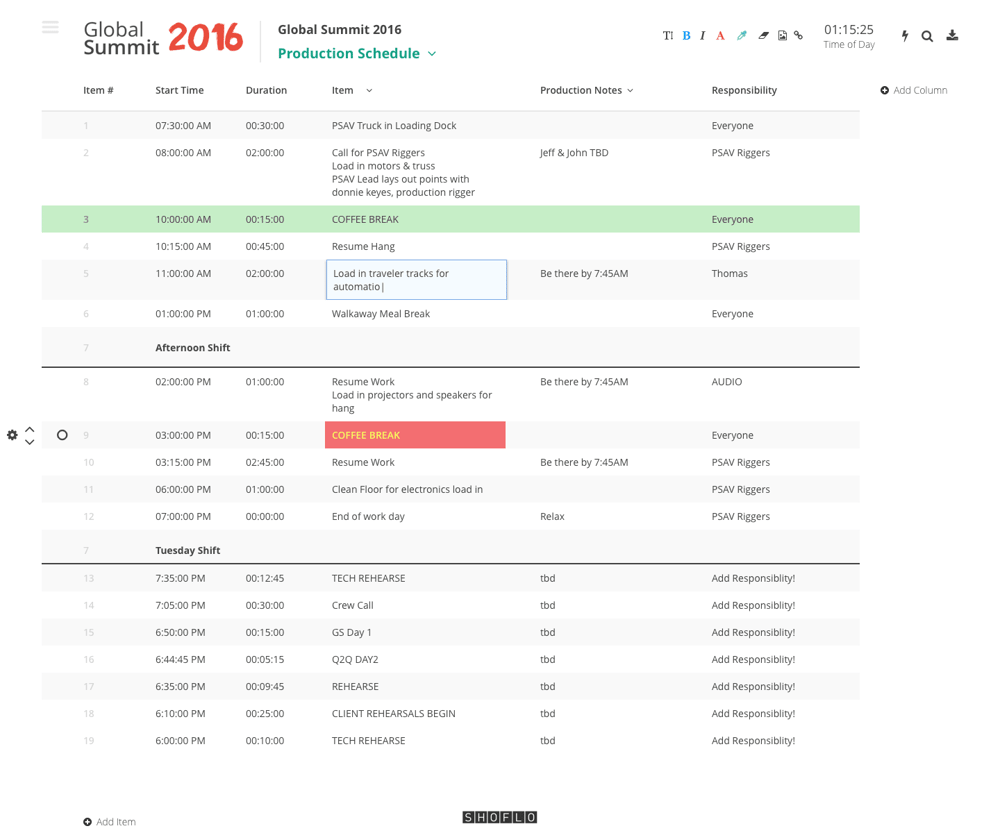This screenshot has width=1000, height=833.
Task: Download the schedule via the download icon
Action: point(952,35)
